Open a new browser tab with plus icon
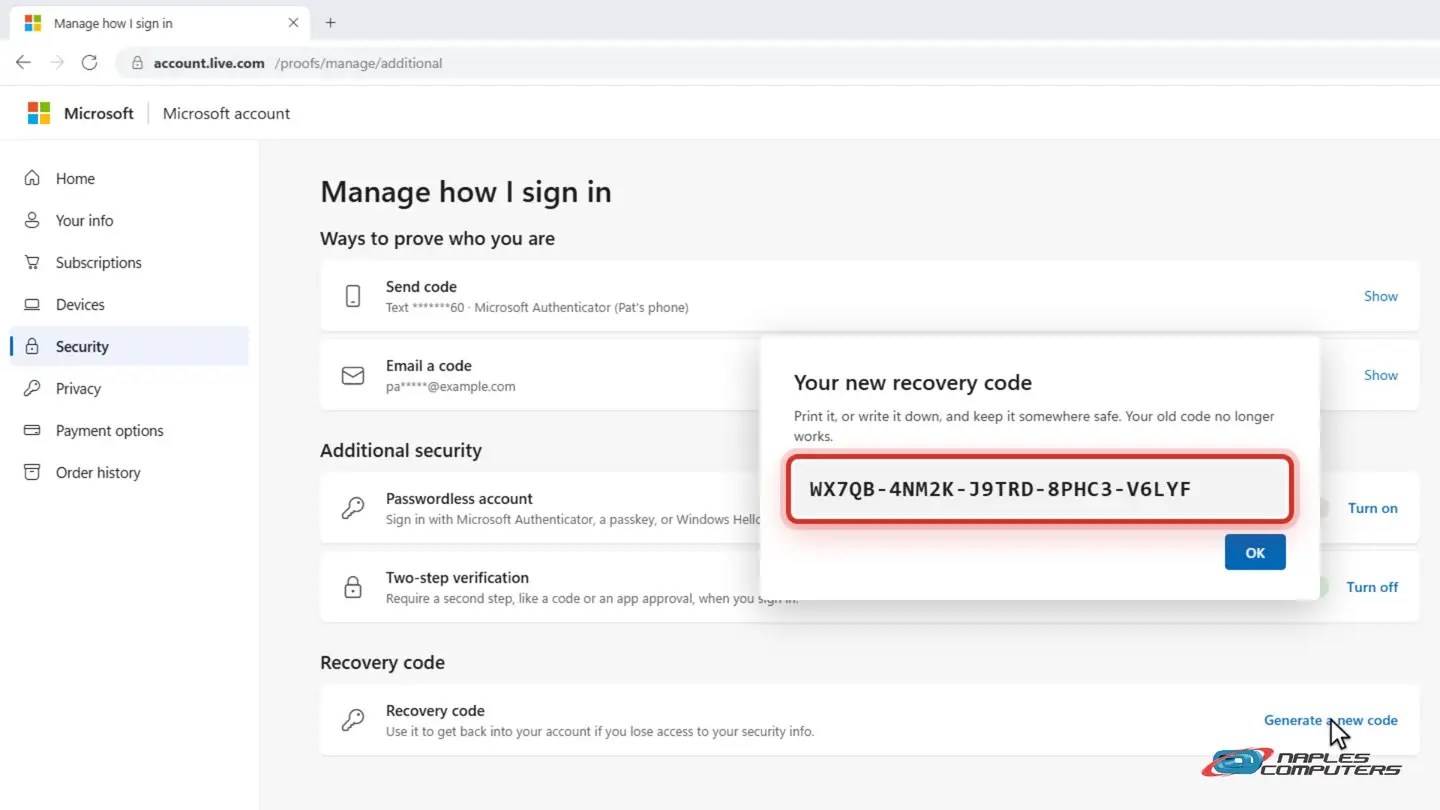 pos(330,22)
